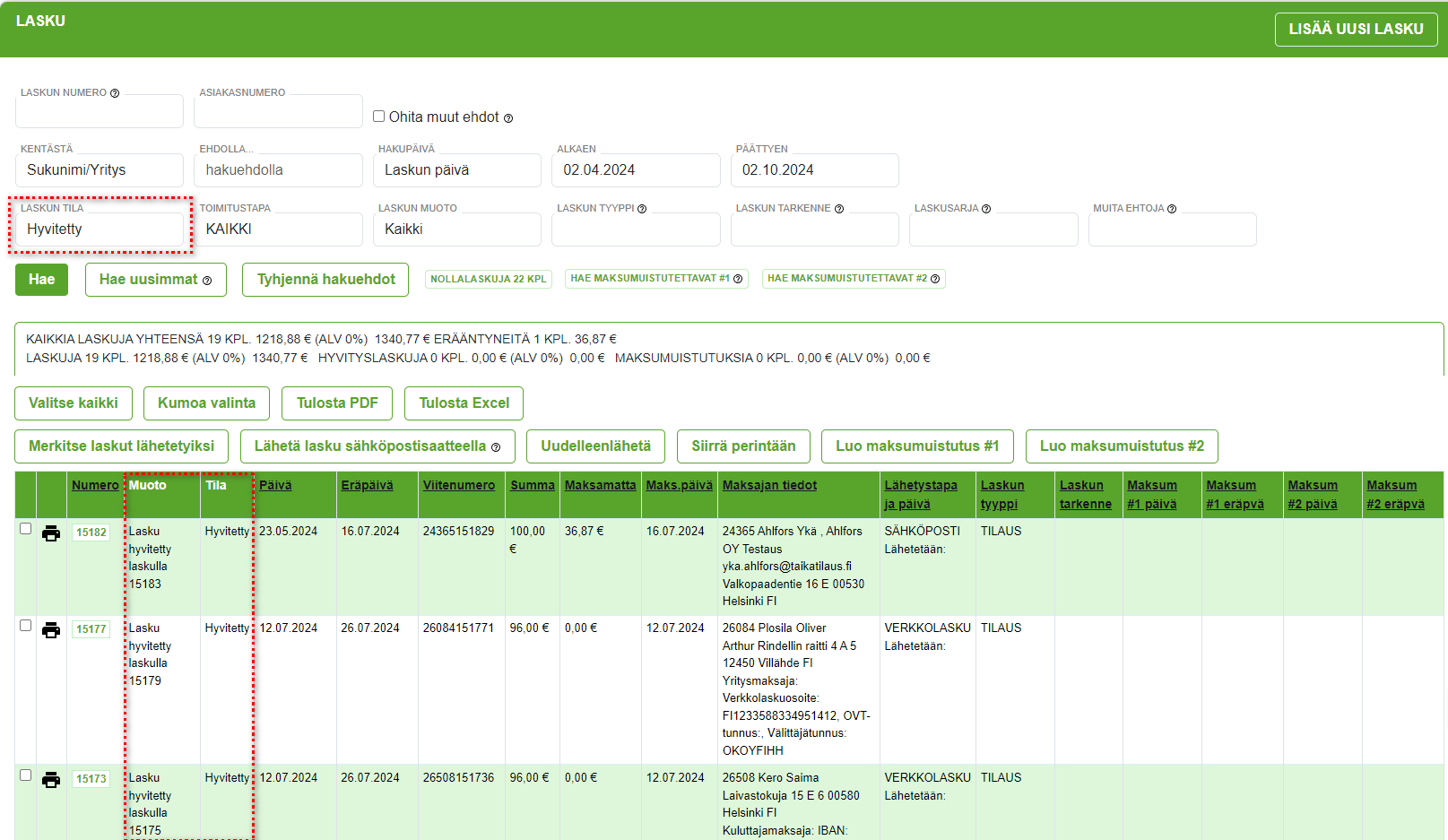This screenshot has height=840, width=1448.
Task: Sort table by Numero column header
Action: point(95,485)
